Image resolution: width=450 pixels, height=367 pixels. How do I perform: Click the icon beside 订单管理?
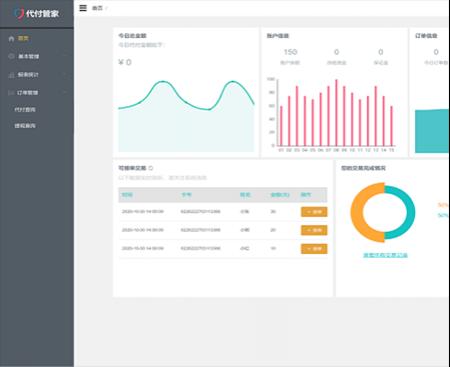tap(11, 93)
